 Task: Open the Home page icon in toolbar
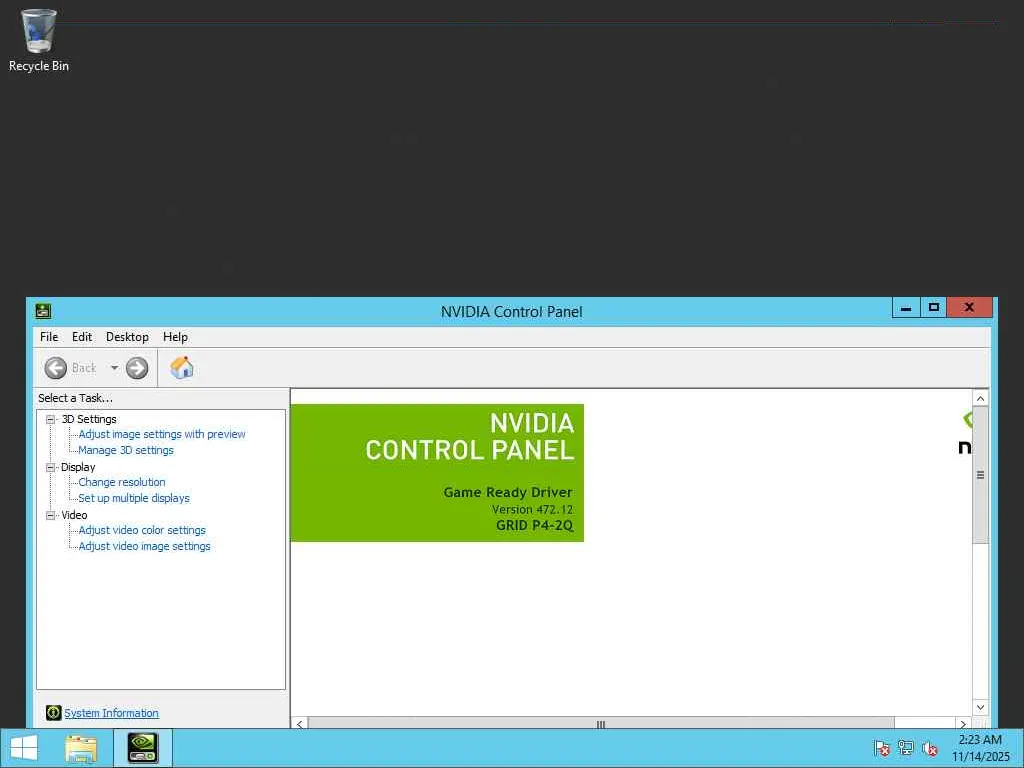(x=182, y=368)
